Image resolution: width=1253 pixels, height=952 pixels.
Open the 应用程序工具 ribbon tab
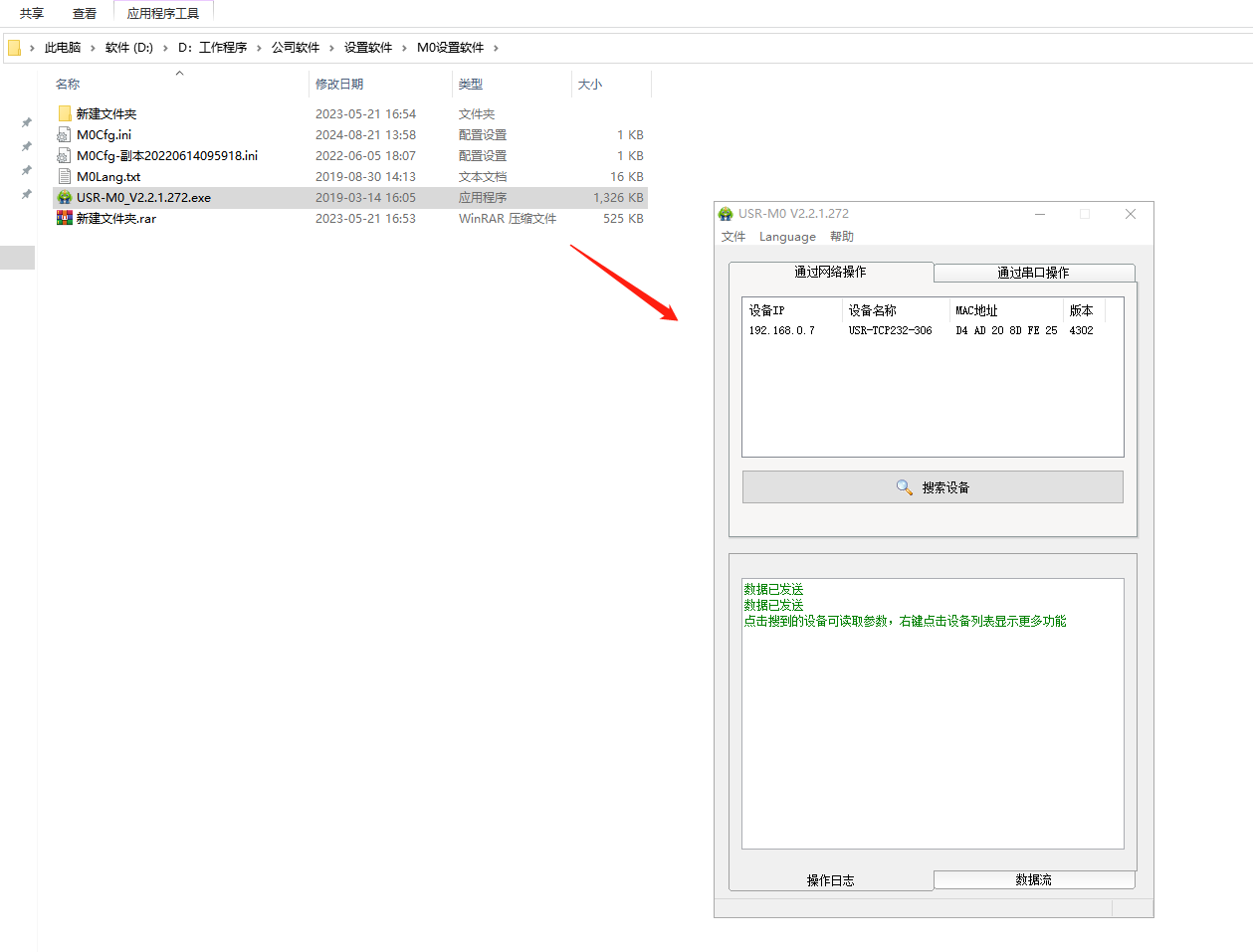tap(163, 14)
